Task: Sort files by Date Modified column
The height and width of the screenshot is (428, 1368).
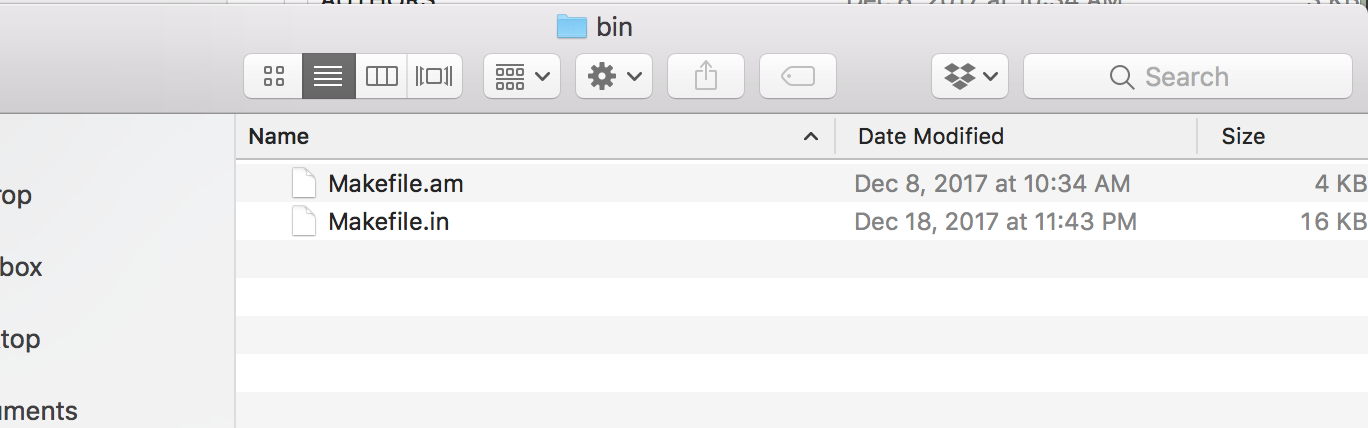Action: [x=930, y=136]
